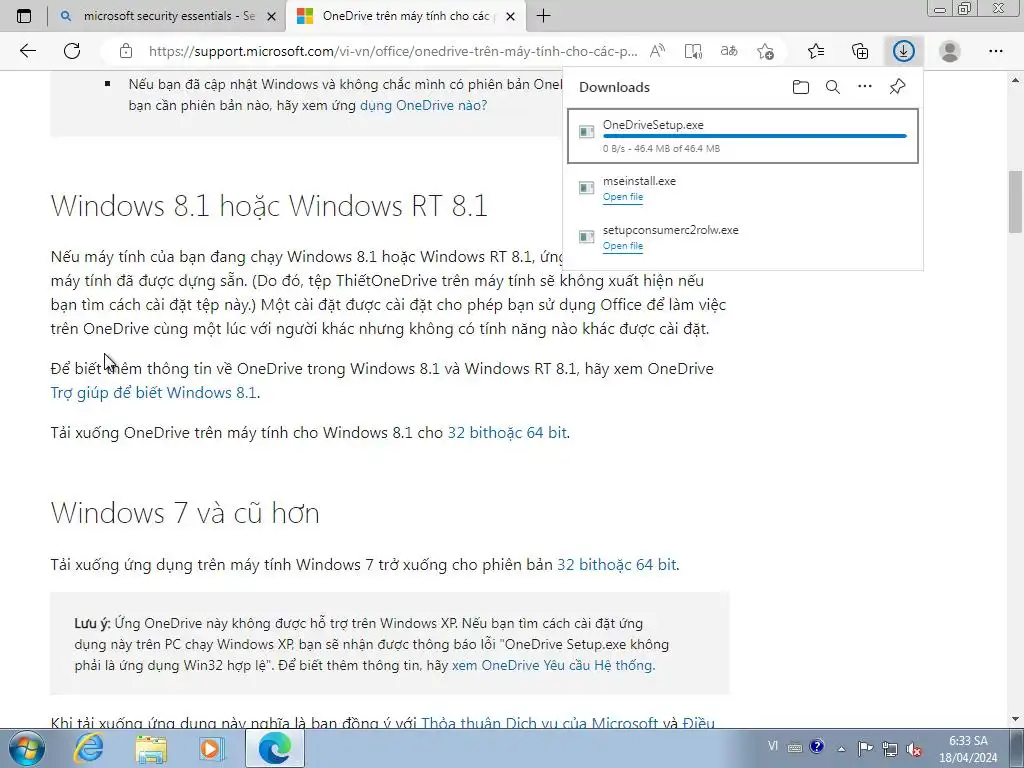Click the address bar URL

coord(392,51)
